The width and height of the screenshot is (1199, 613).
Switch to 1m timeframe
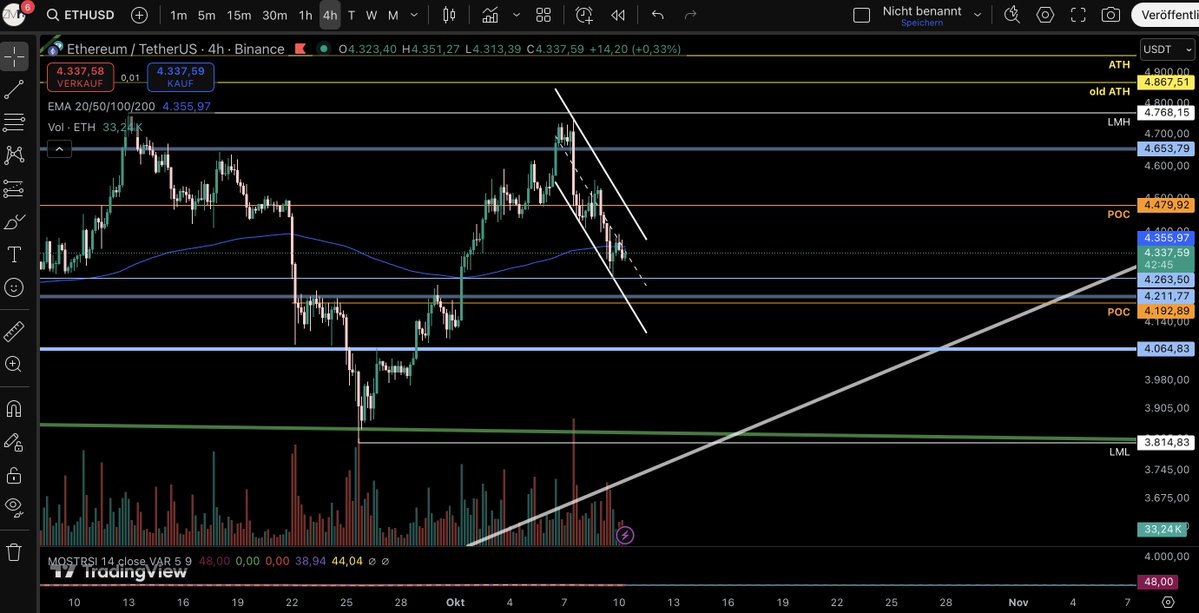(178, 15)
